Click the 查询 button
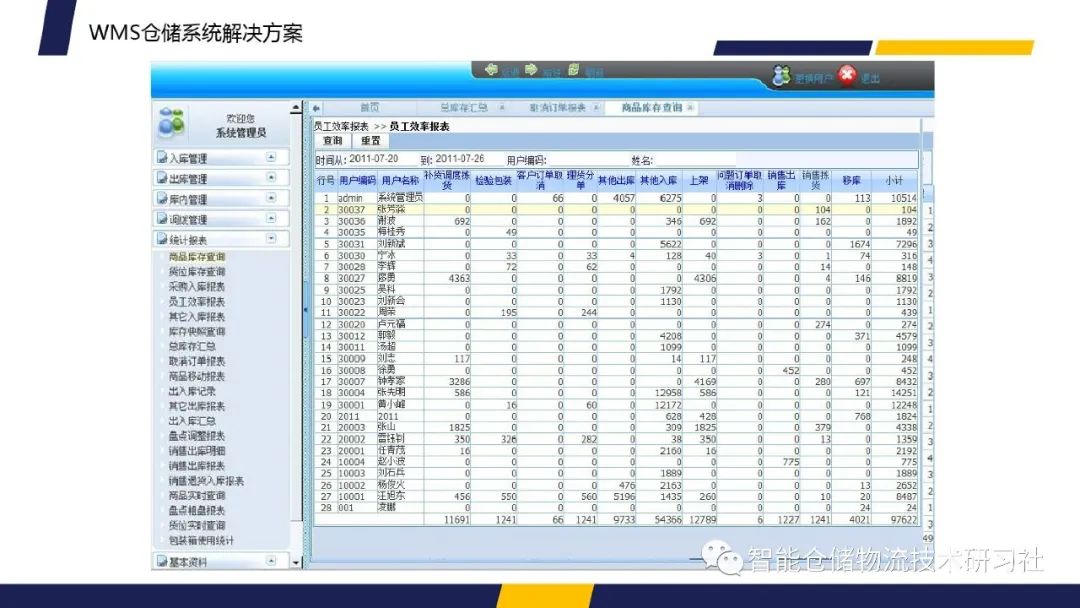Image resolution: width=1080 pixels, height=608 pixels. (x=332, y=141)
